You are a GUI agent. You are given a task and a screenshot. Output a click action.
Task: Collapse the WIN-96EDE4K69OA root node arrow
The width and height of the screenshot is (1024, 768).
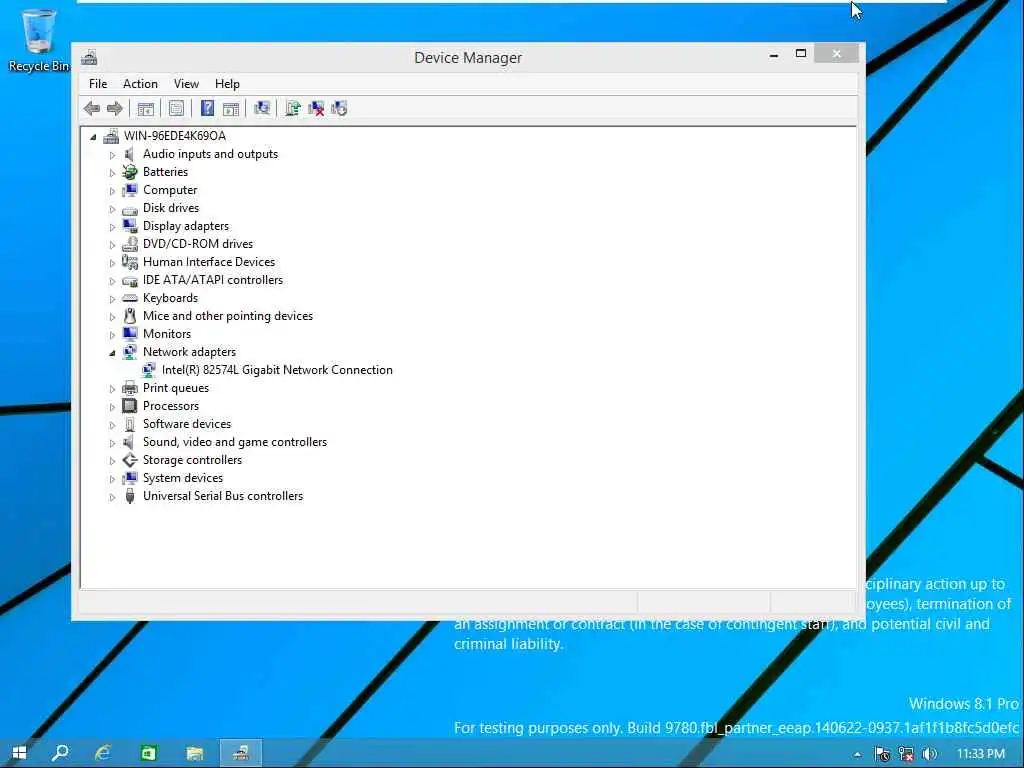pos(93,137)
